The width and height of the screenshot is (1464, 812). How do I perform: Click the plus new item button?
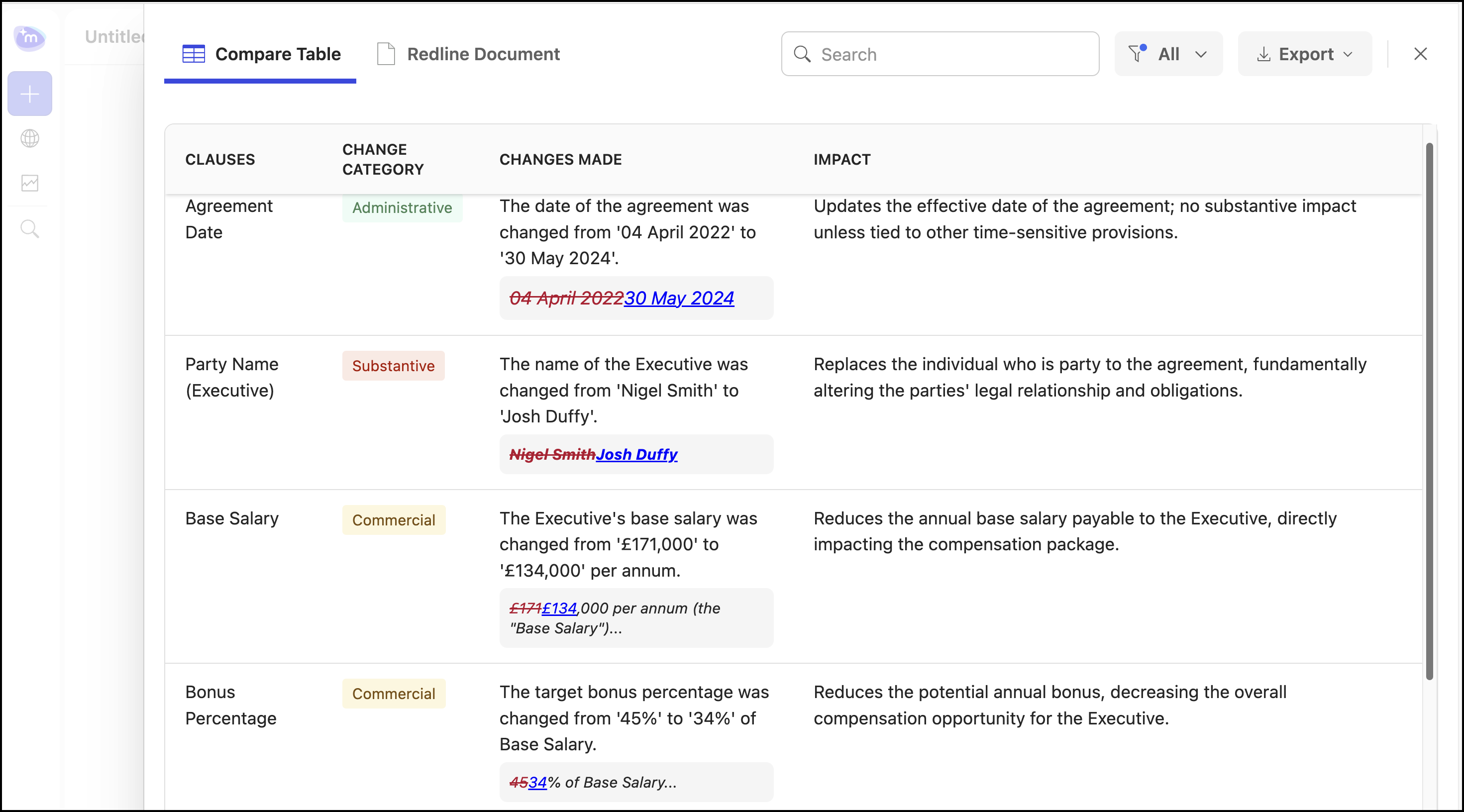(x=29, y=94)
